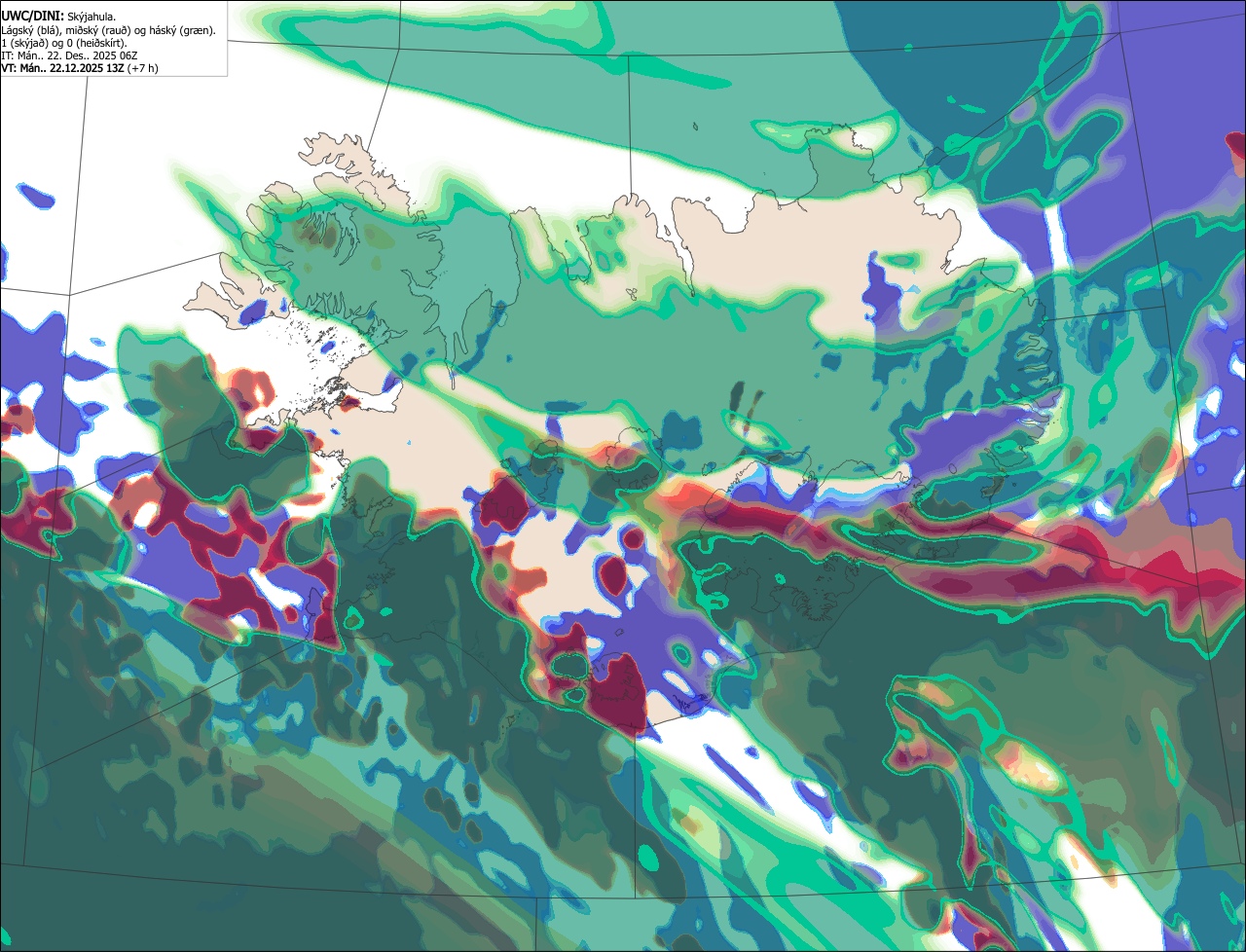Click the 'VT: Mán.. 22.12.2025 13Z (+7 h)' text

tap(80, 68)
